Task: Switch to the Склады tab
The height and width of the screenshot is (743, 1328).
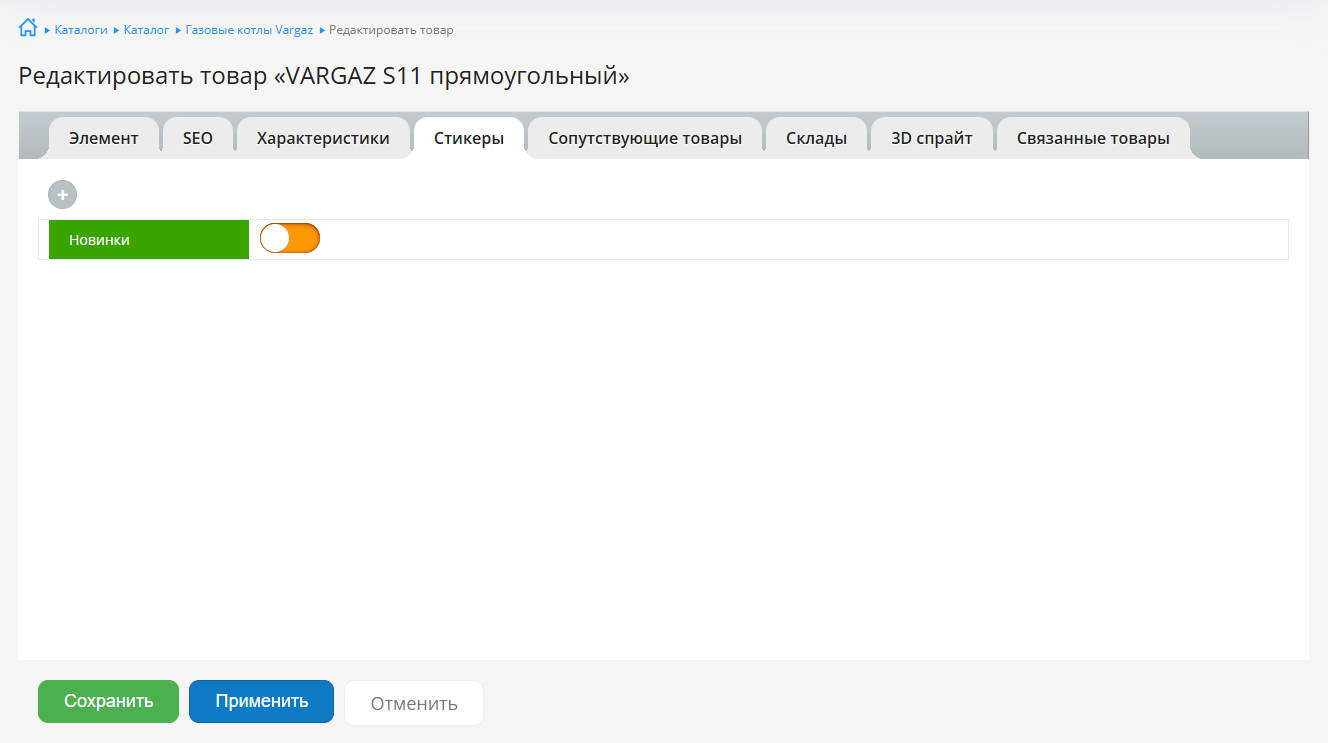Action: point(816,138)
